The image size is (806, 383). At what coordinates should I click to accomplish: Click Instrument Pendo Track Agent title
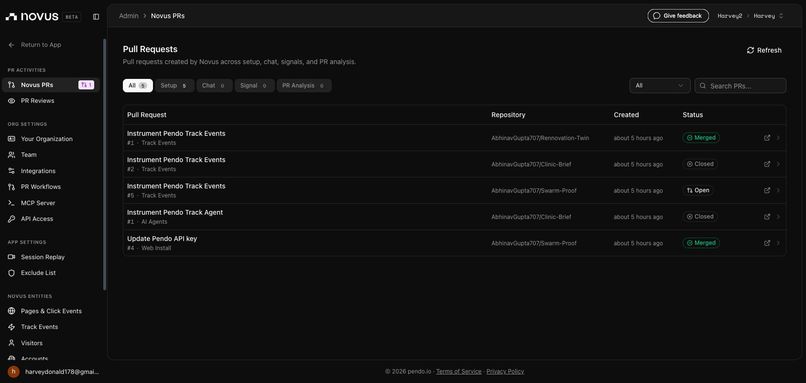pyautogui.click(x=175, y=212)
